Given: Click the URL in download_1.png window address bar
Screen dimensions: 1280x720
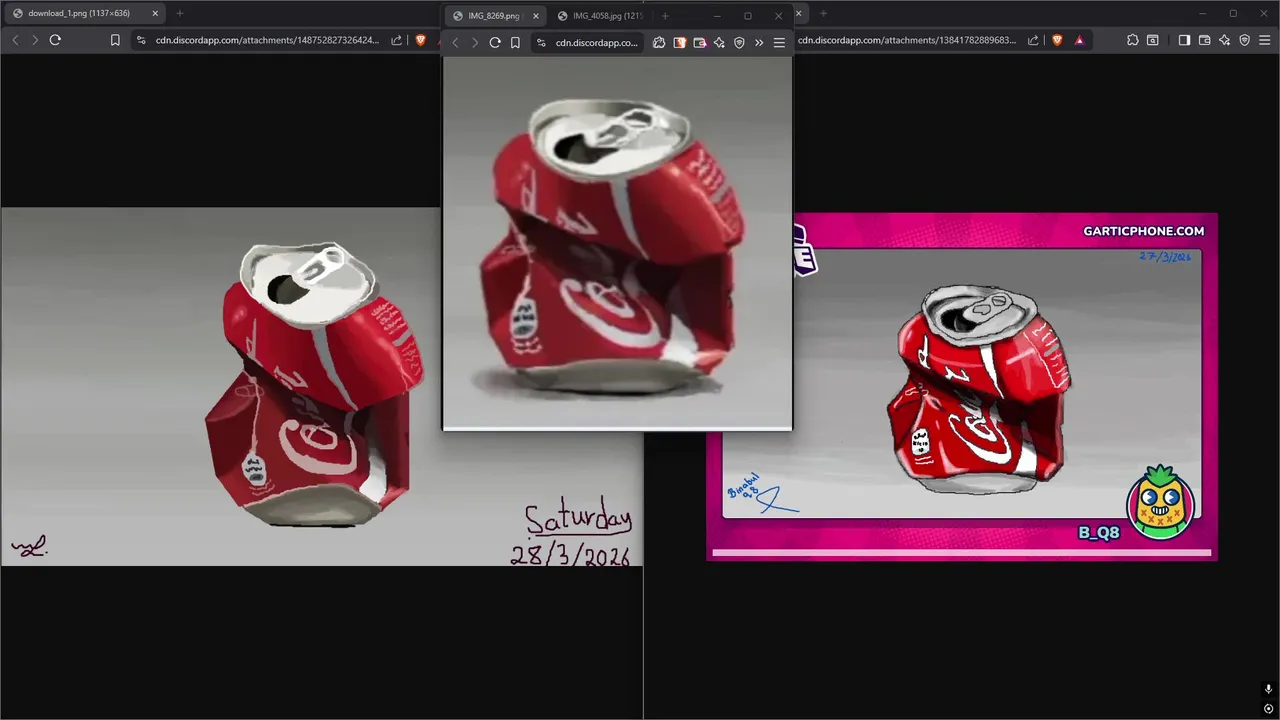Looking at the screenshot, I should click(x=267, y=40).
